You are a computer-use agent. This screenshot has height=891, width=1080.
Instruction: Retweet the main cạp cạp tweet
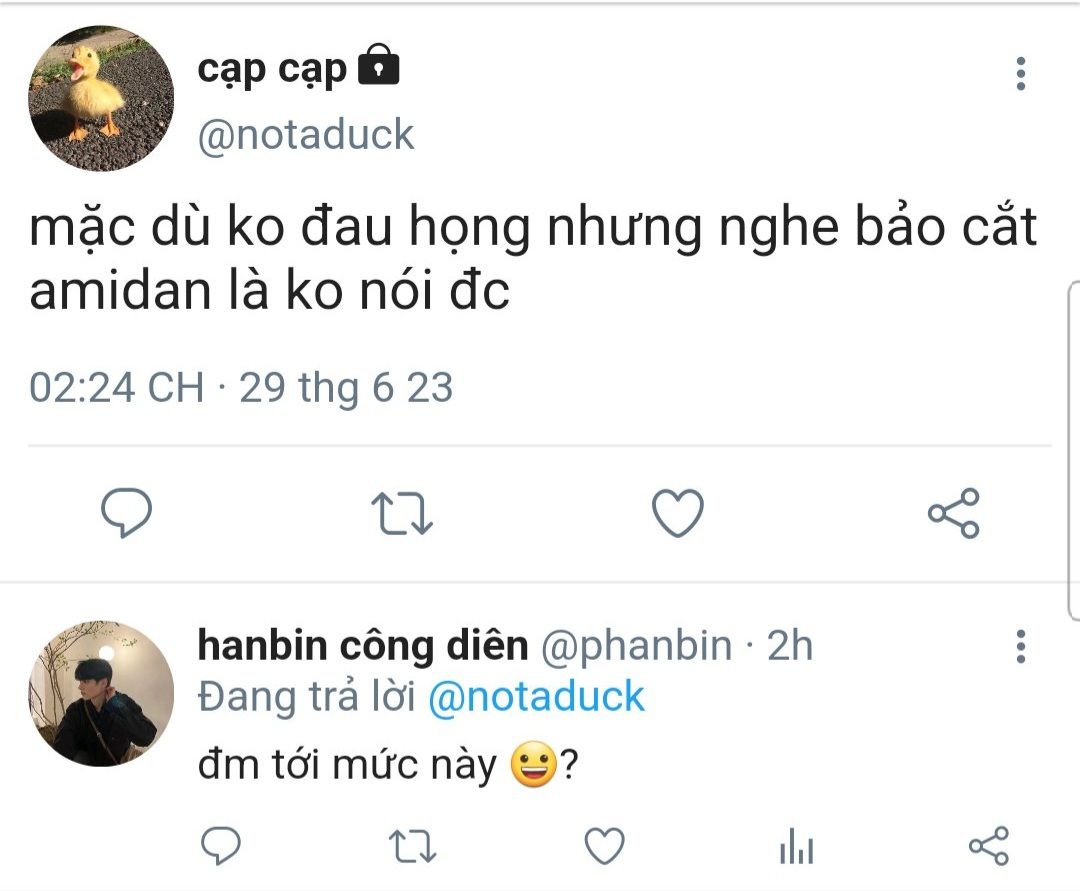pyautogui.click(x=401, y=514)
